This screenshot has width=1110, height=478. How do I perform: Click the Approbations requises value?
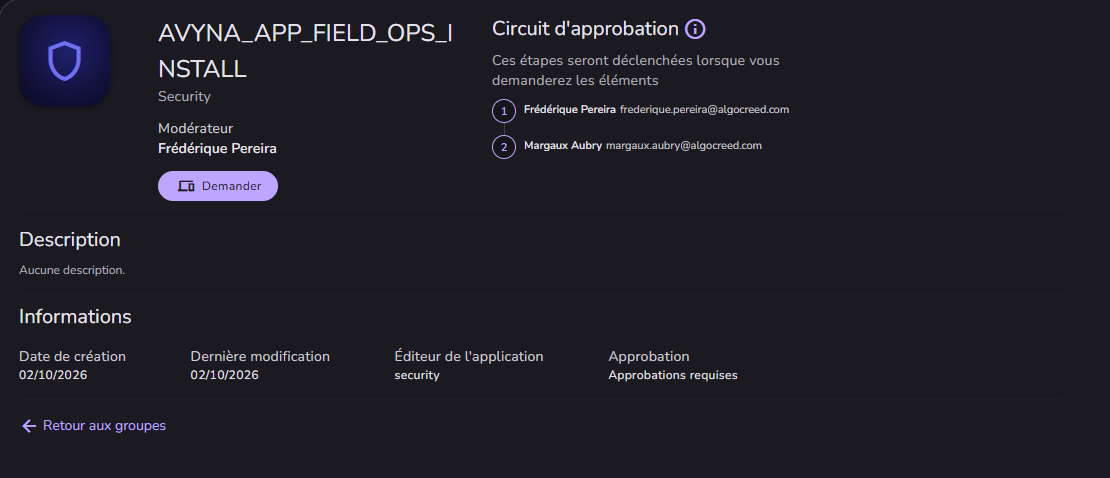[673, 375]
